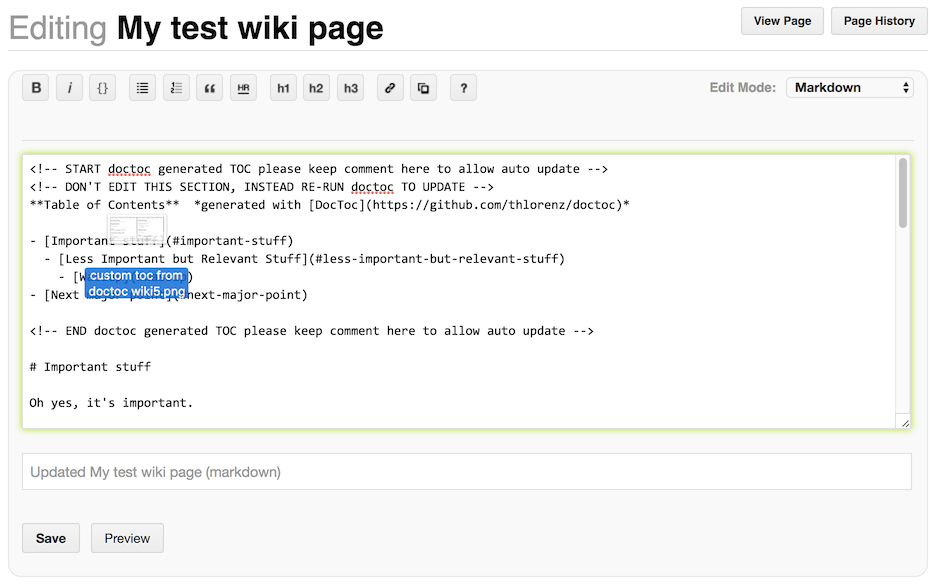Open the Edit Mode Markdown dropdown
The image size is (935, 584).
[850, 88]
